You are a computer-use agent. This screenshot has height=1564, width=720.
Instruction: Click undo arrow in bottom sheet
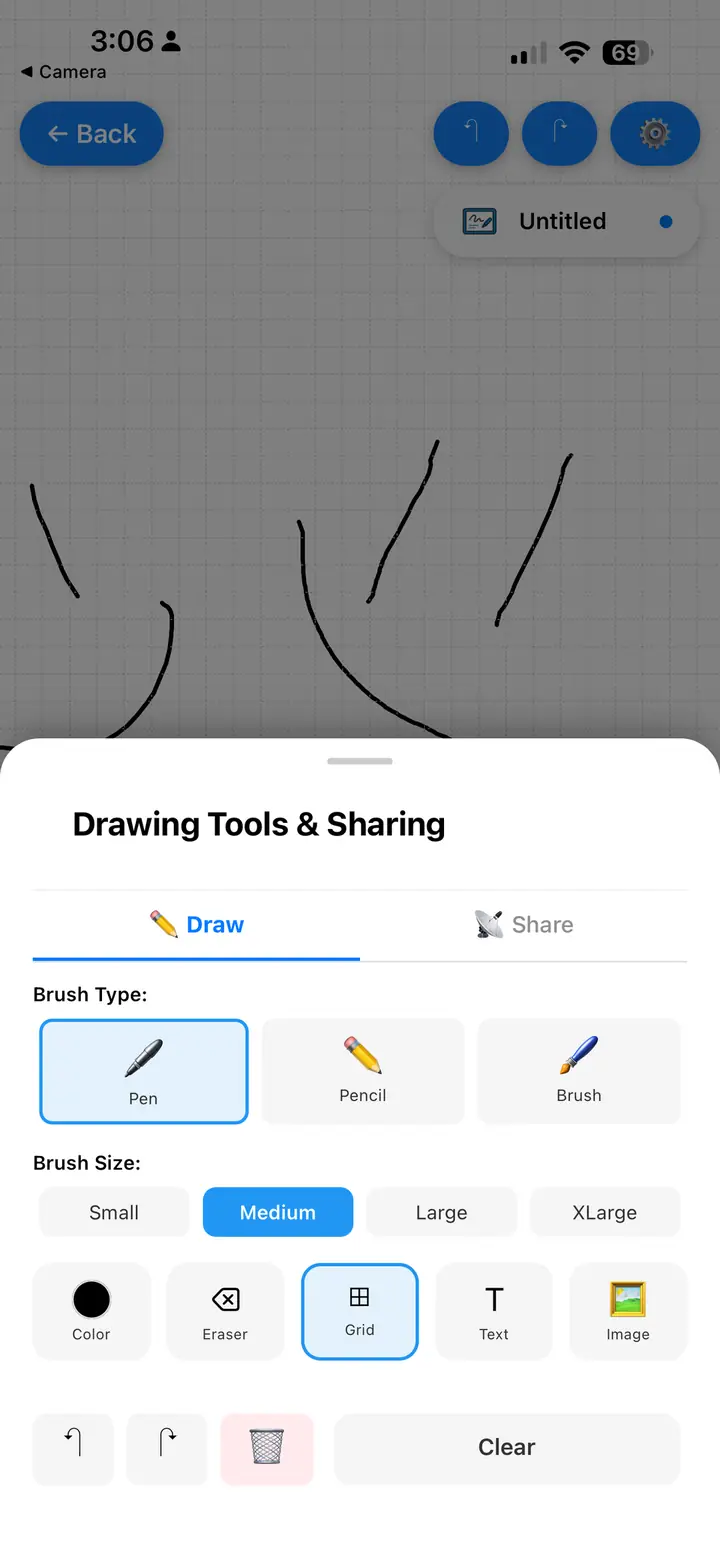tap(73, 1448)
